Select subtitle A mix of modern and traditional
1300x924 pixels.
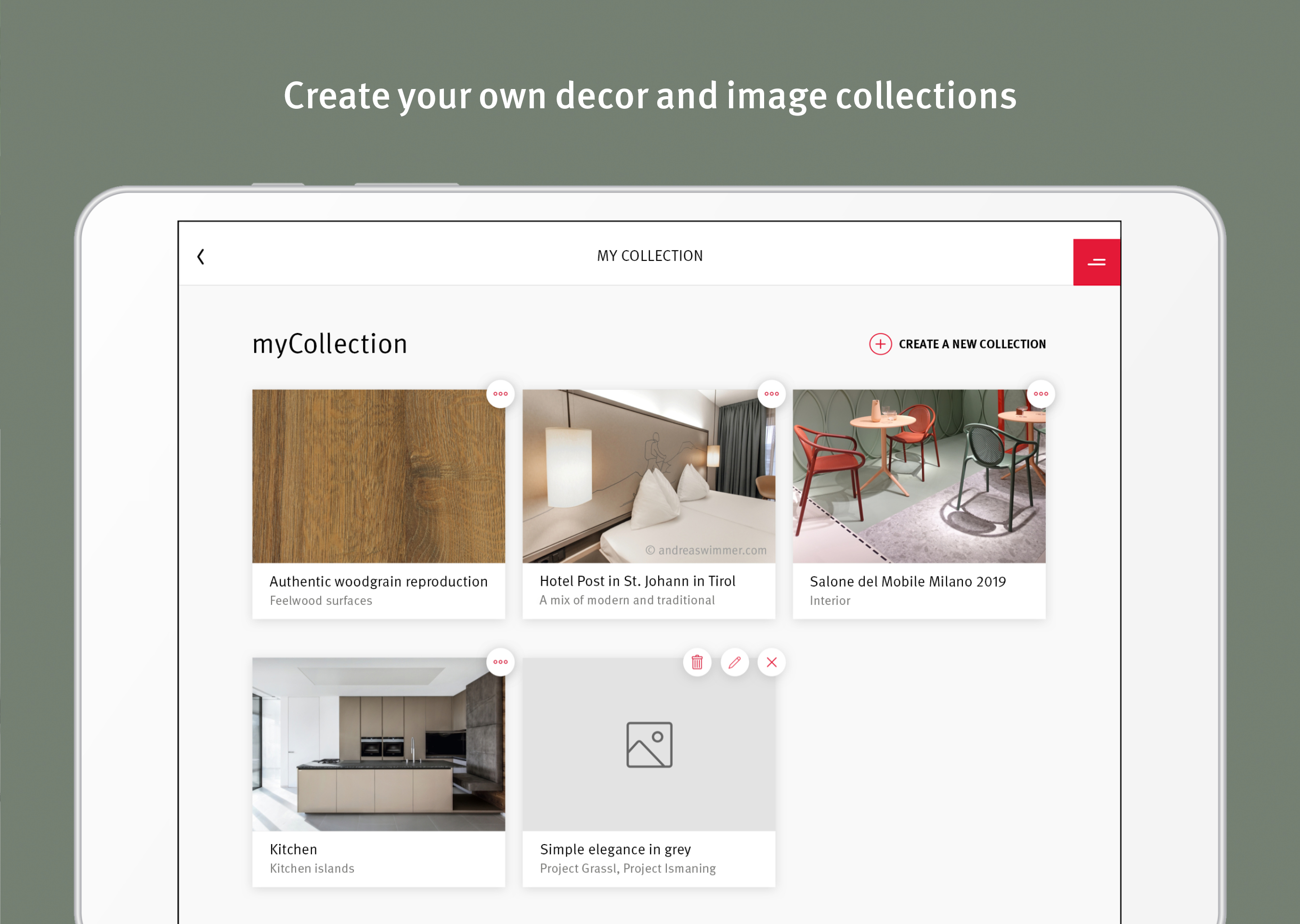[x=627, y=600]
